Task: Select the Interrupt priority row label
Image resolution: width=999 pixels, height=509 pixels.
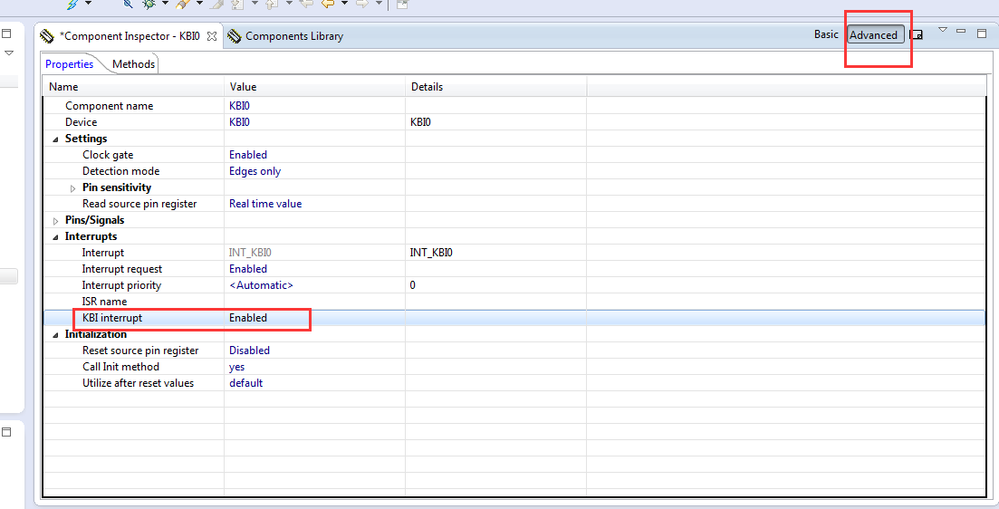Action: (x=121, y=285)
